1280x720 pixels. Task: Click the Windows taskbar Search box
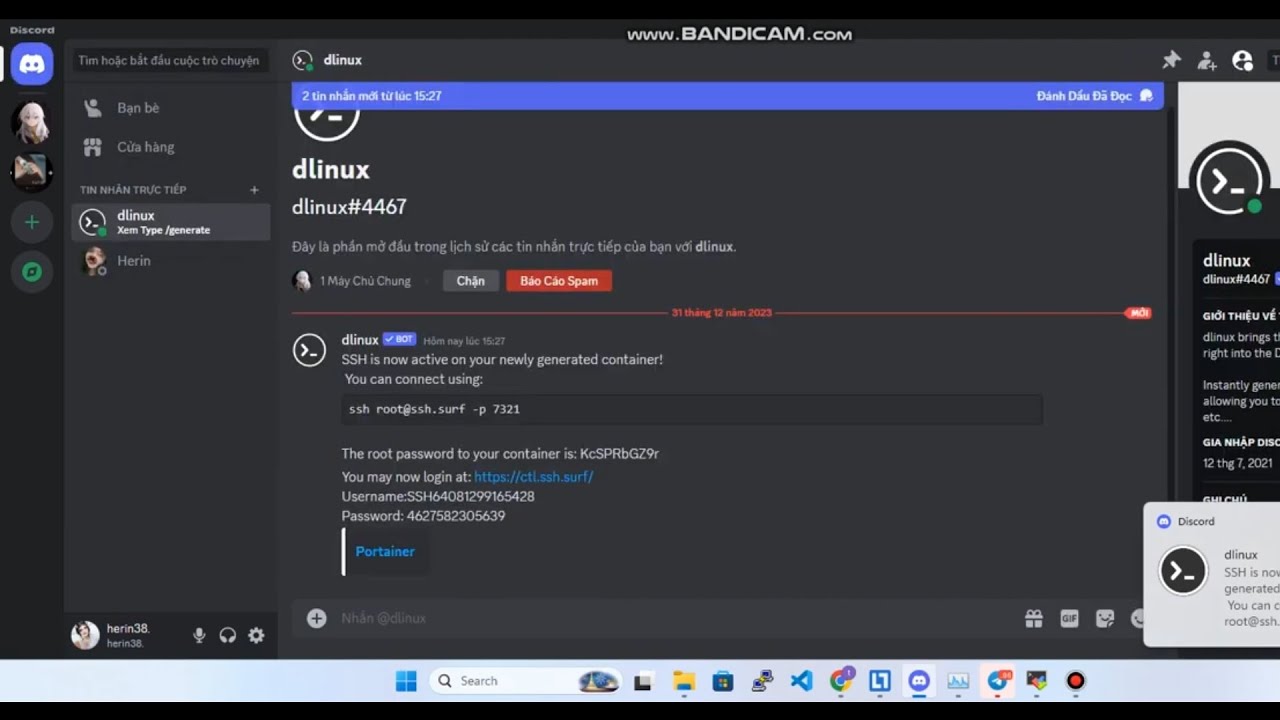[x=526, y=681]
